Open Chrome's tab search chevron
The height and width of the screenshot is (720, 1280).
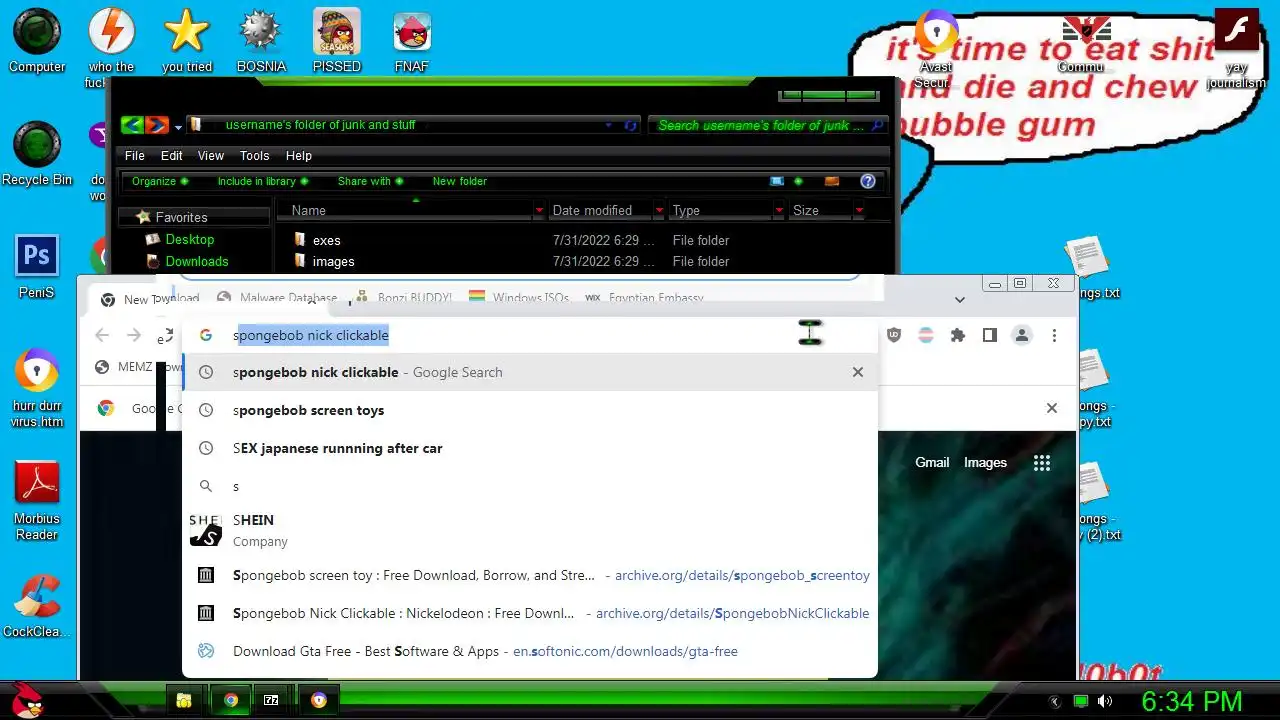960,299
